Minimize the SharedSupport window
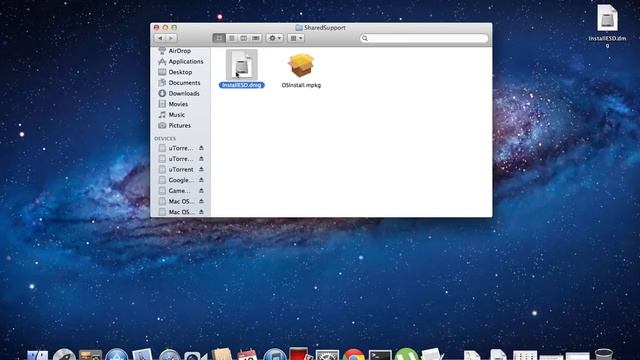 pyautogui.click(x=165, y=27)
